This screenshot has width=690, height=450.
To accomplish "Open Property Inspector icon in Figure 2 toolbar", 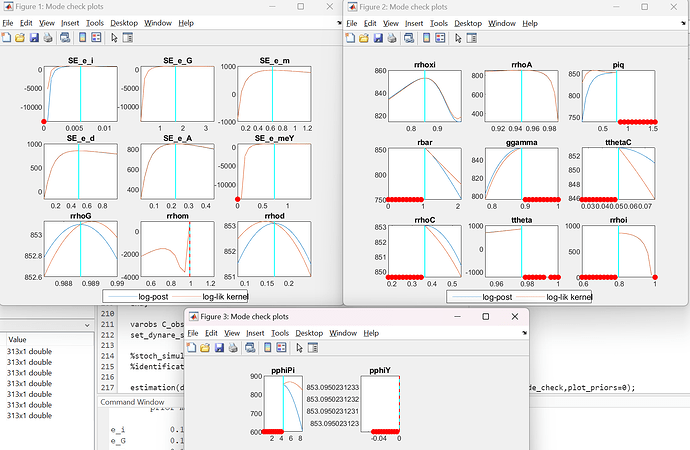I will tap(472, 38).
